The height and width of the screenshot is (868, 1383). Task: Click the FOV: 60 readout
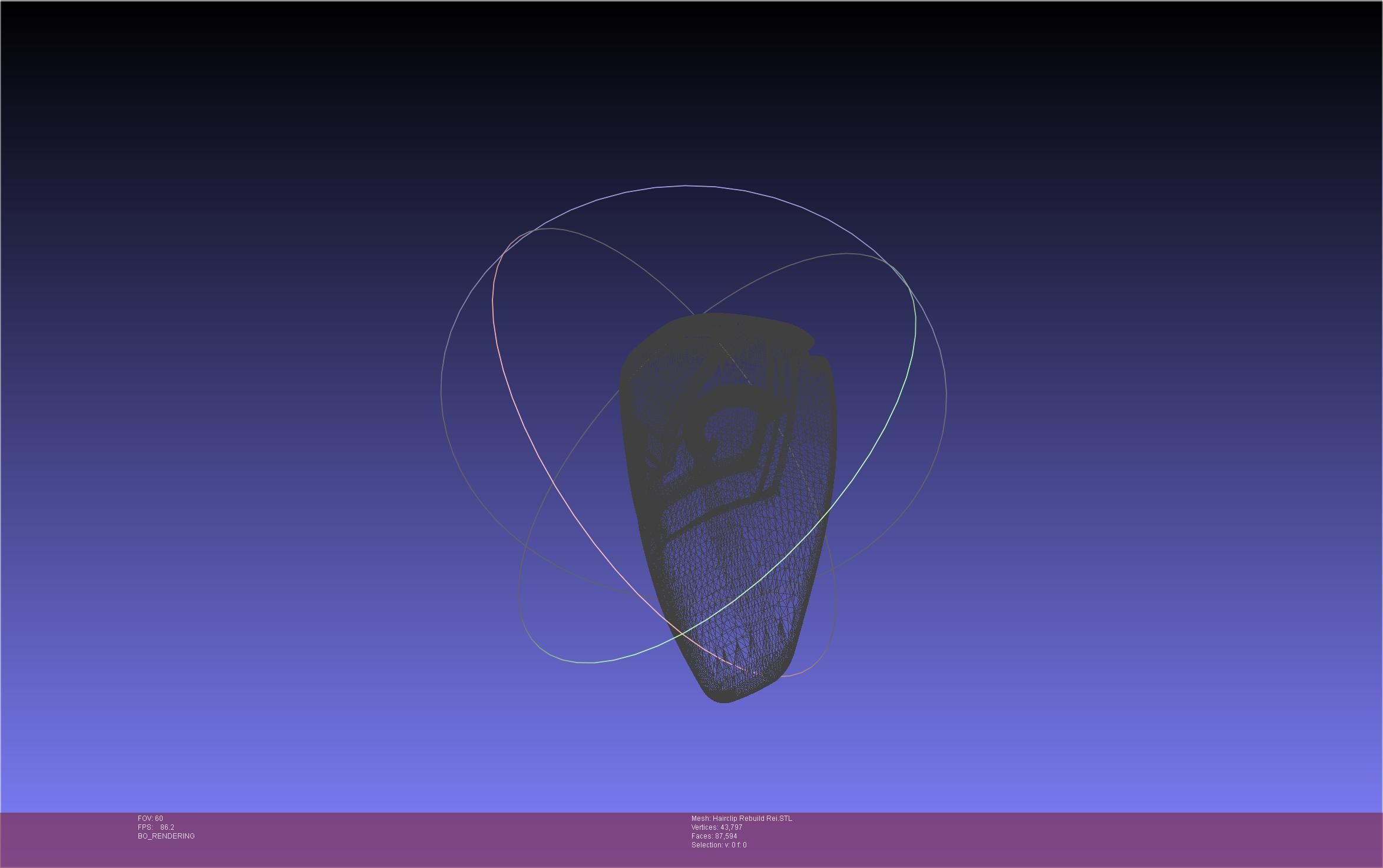click(150, 819)
